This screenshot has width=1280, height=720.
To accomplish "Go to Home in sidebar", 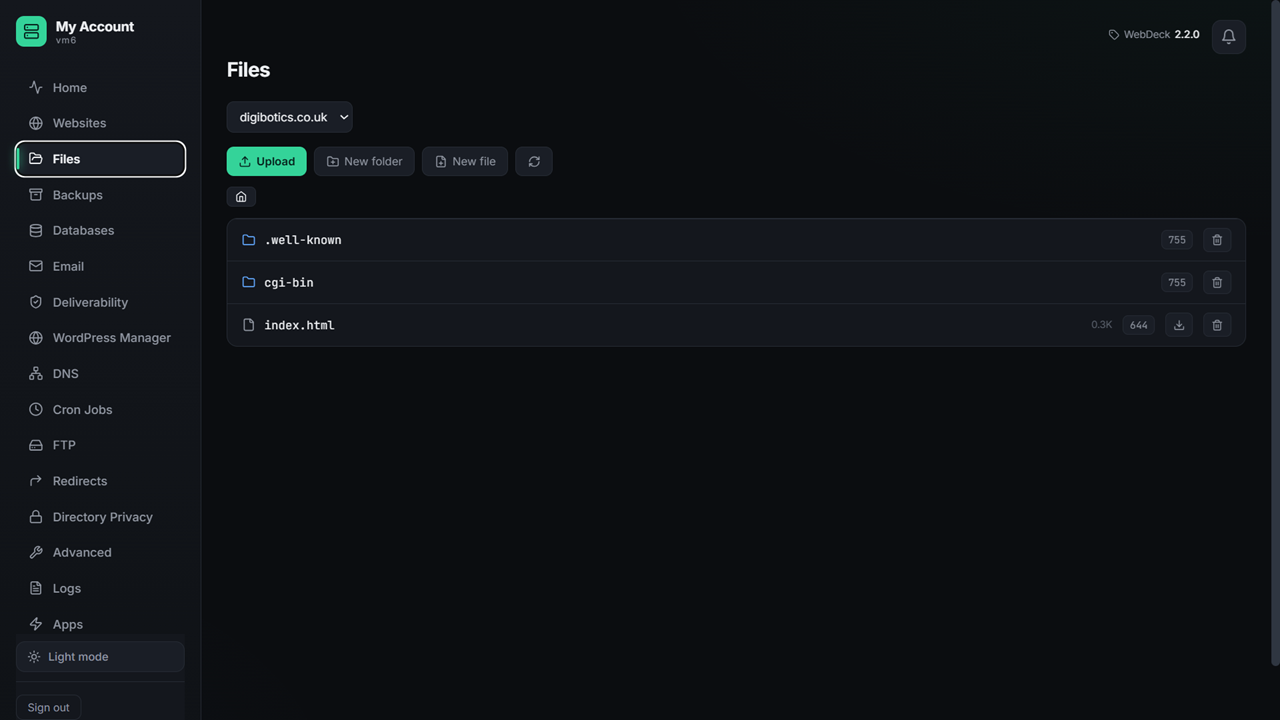I will pos(100,88).
